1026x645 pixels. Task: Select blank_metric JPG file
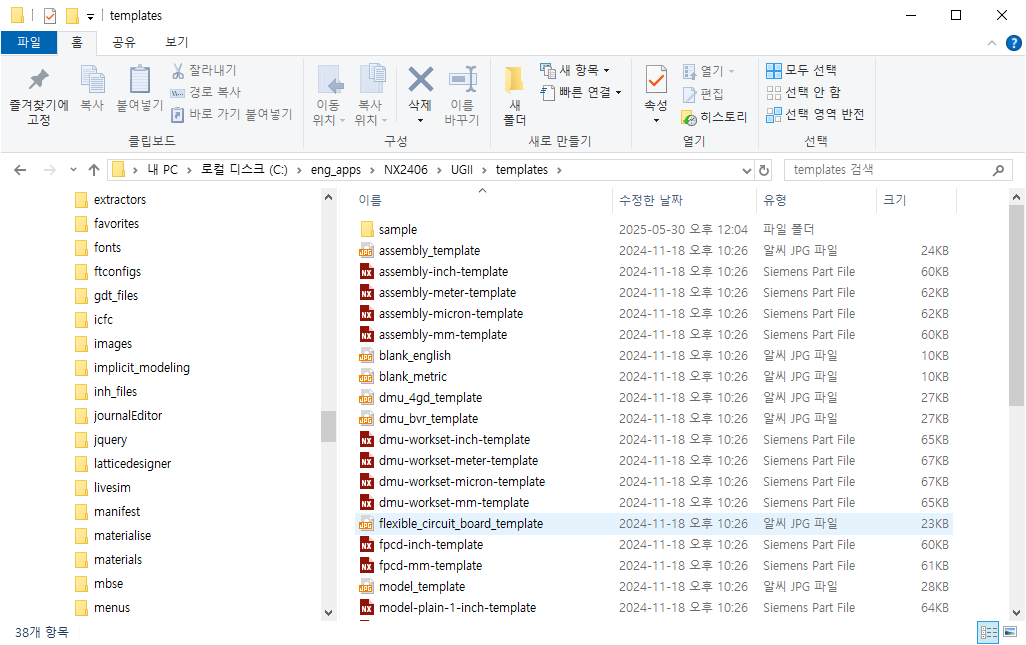coord(413,377)
